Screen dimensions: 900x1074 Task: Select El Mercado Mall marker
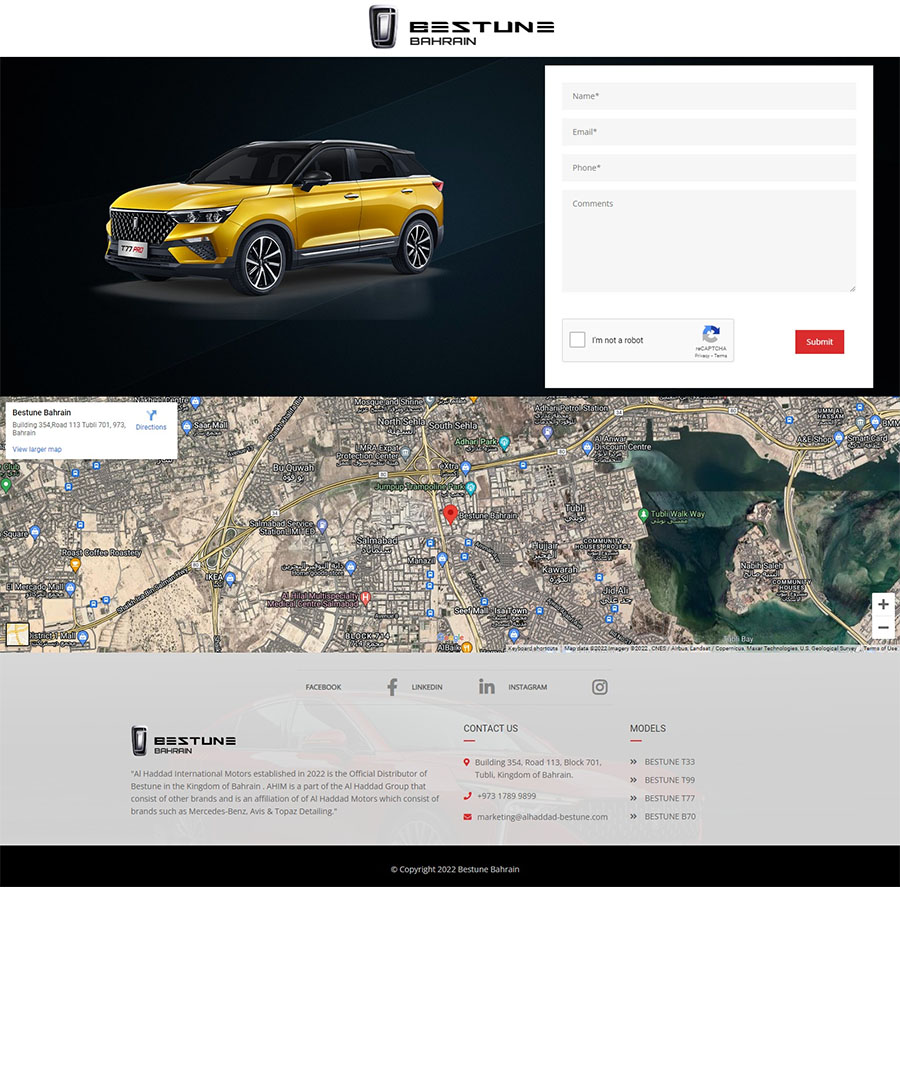click(70, 588)
